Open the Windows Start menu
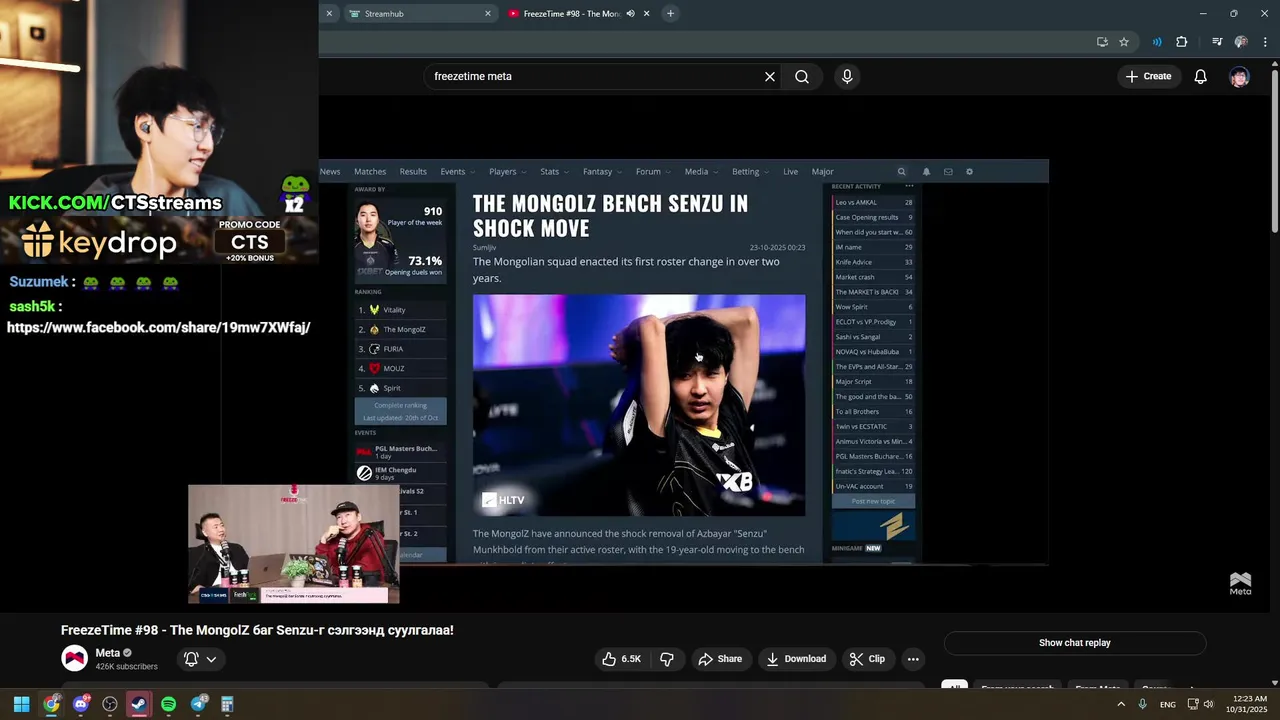The image size is (1280, 720). (x=21, y=704)
